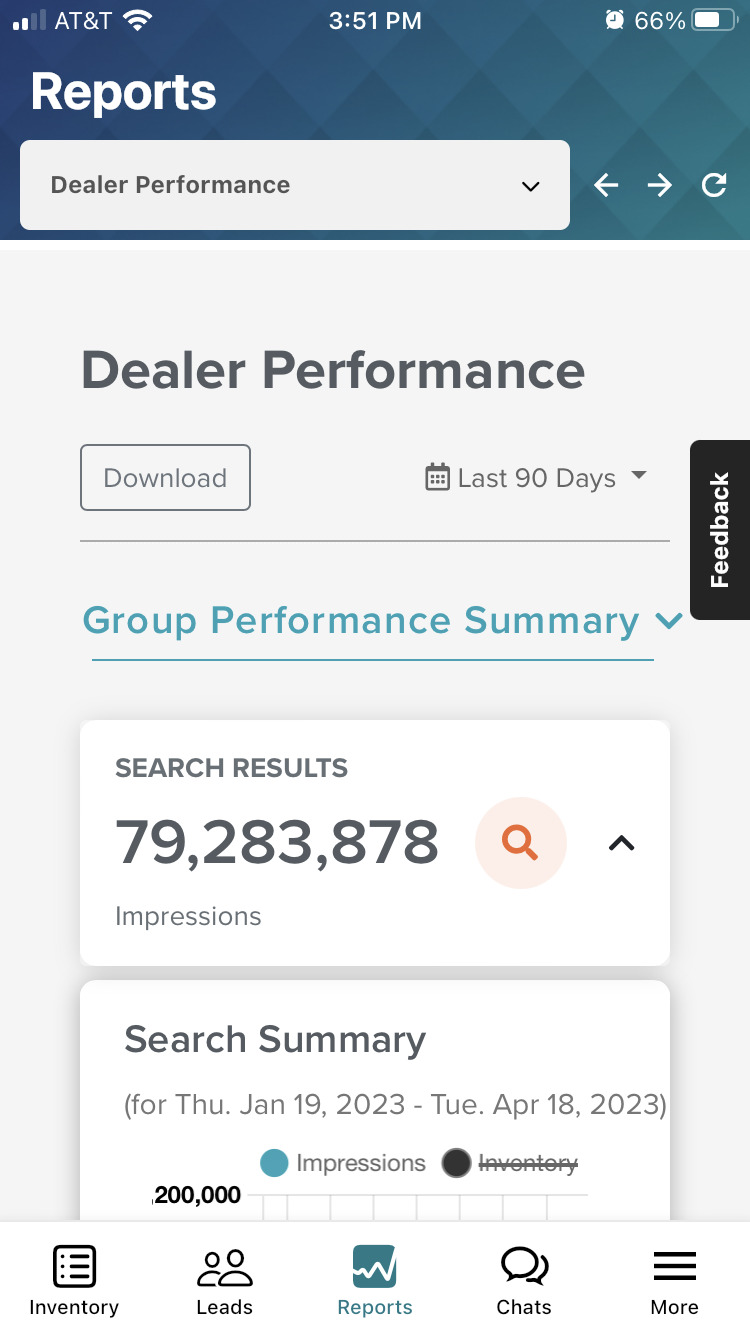750x1334 pixels.
Task: Open the Leads tab icon
Action: click(225, 1267)
